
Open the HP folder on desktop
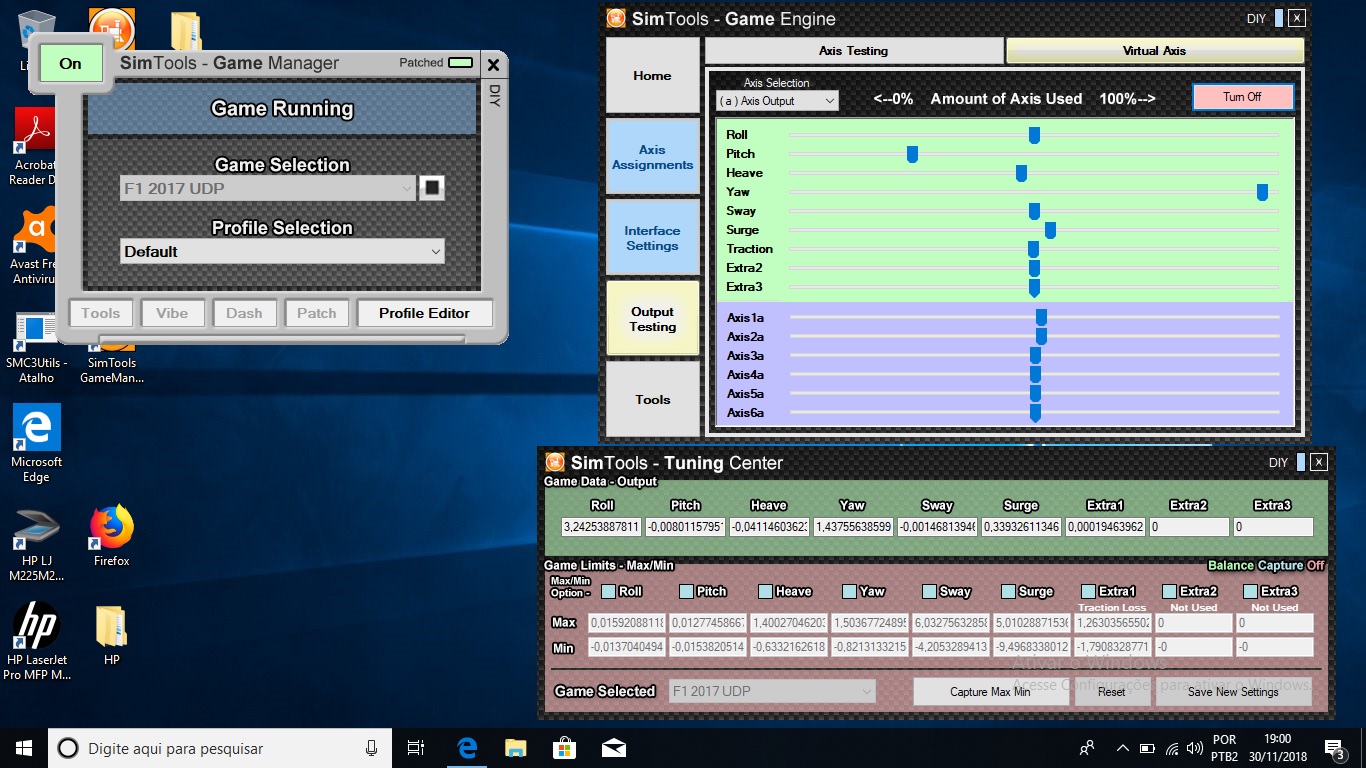(x=111, y=635)
